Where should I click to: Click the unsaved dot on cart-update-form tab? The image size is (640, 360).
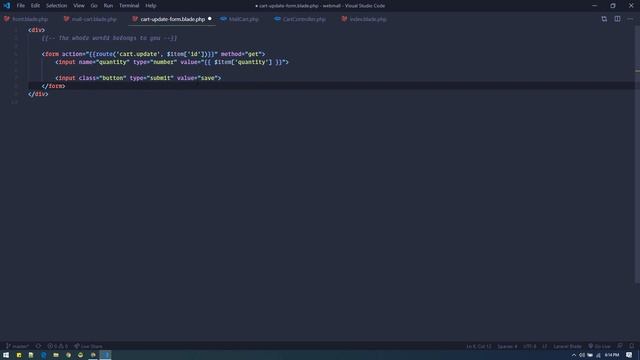point(210,19)
